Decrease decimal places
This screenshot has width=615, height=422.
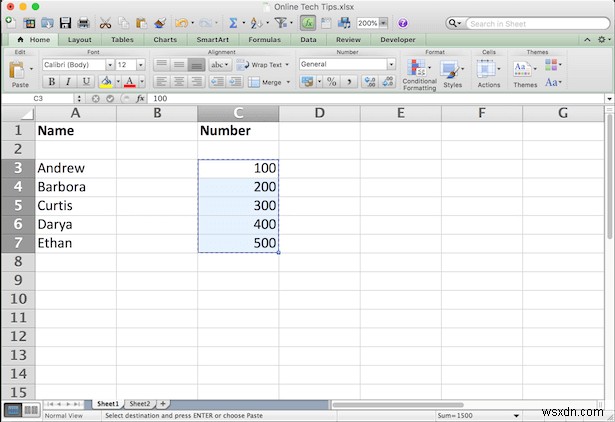(x=387, y=82)
